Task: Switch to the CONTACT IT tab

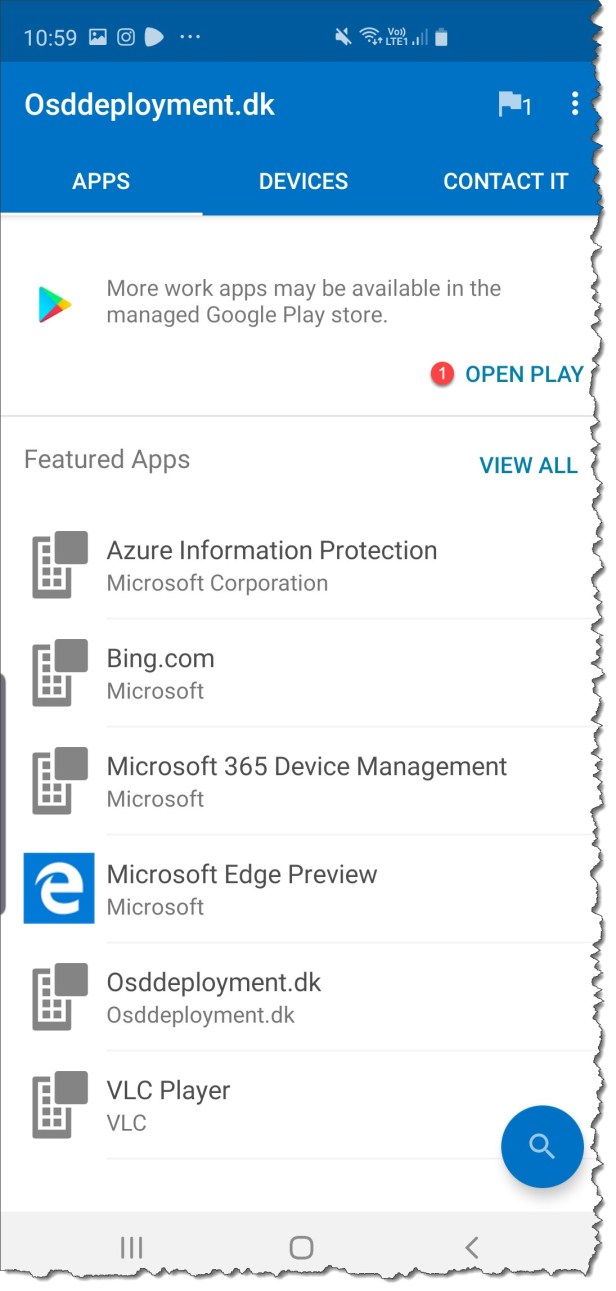Action: click(x=505, y=182)
